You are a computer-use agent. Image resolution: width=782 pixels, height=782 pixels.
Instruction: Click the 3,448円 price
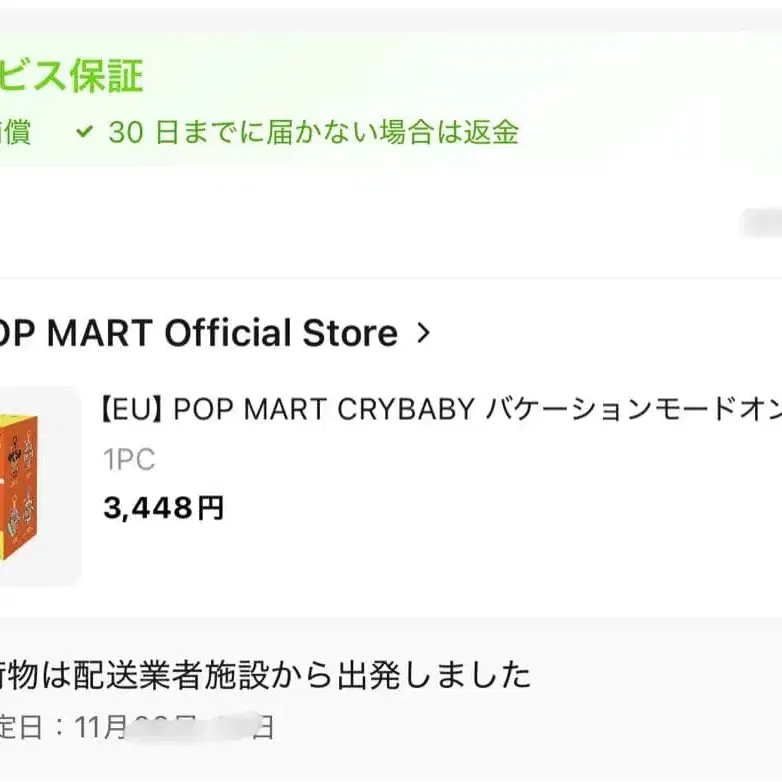163,508
